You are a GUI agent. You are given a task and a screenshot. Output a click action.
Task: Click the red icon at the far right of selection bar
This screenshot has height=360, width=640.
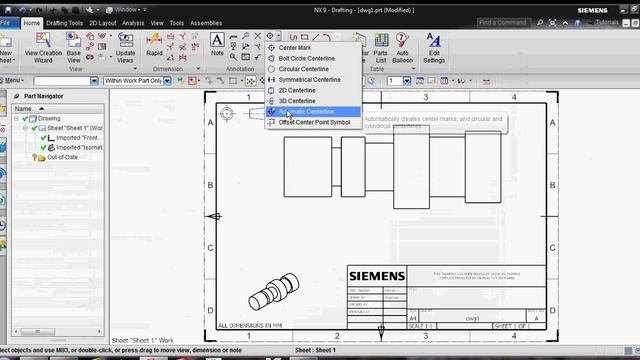point(487,81)
